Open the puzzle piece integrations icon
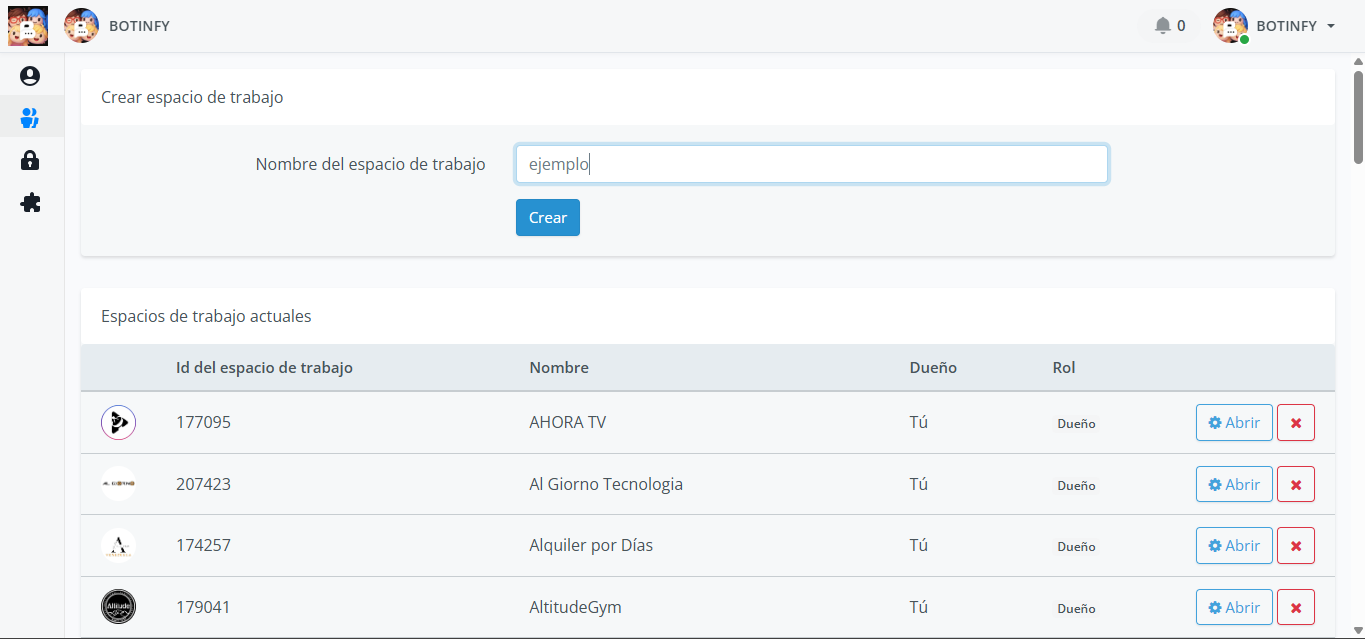Viewport: 1365px width, 639px height. (x=30, y=203)
